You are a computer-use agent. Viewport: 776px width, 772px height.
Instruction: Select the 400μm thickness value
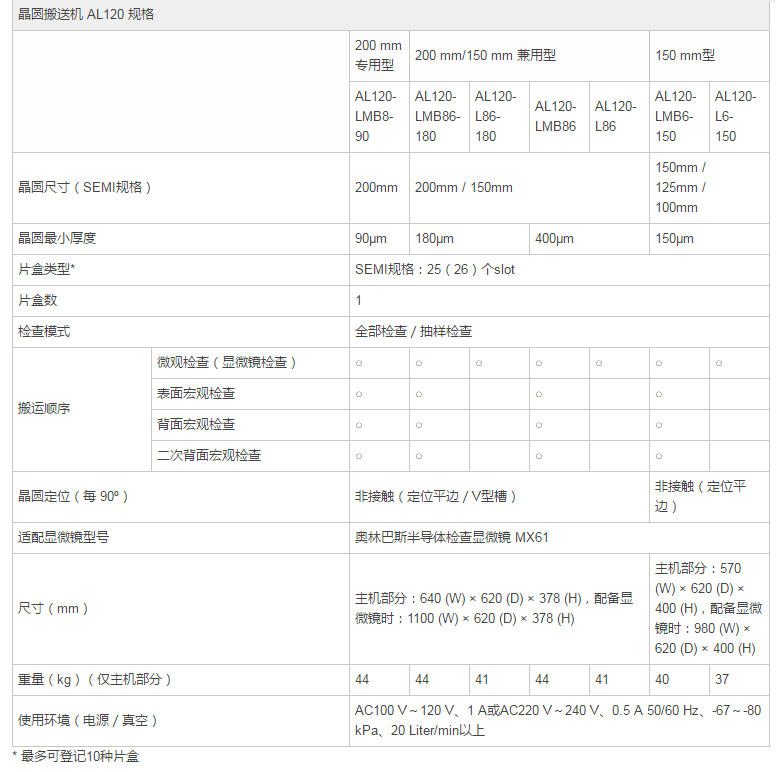pyautogui.click(x=555, y=238)
